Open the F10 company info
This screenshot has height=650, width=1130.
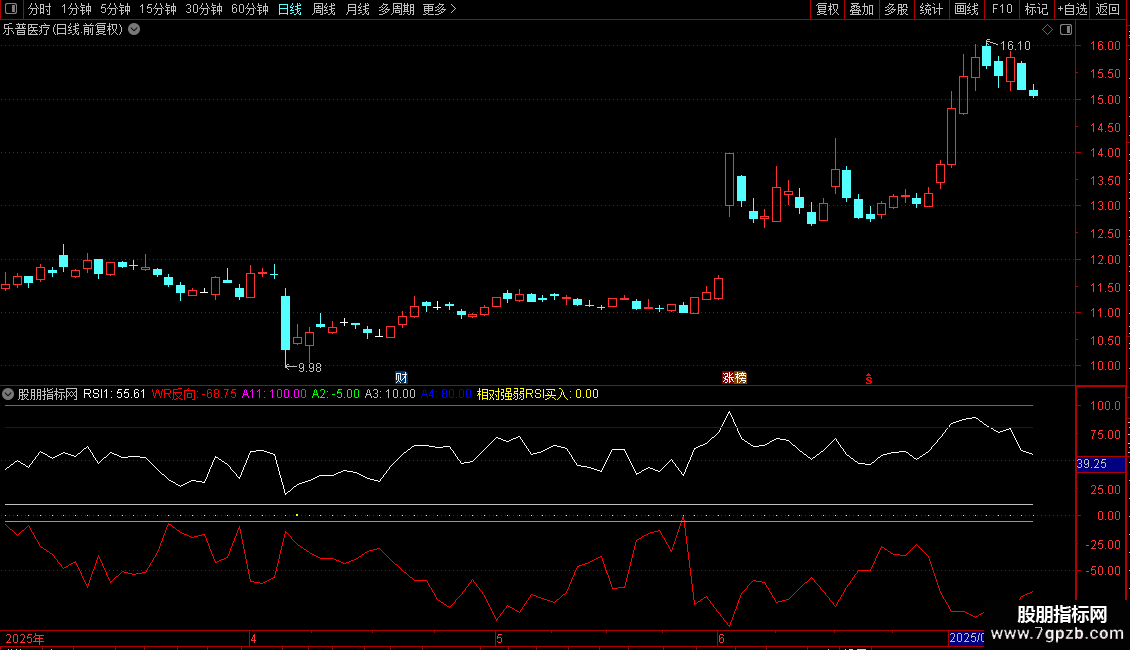point(1002,9)
